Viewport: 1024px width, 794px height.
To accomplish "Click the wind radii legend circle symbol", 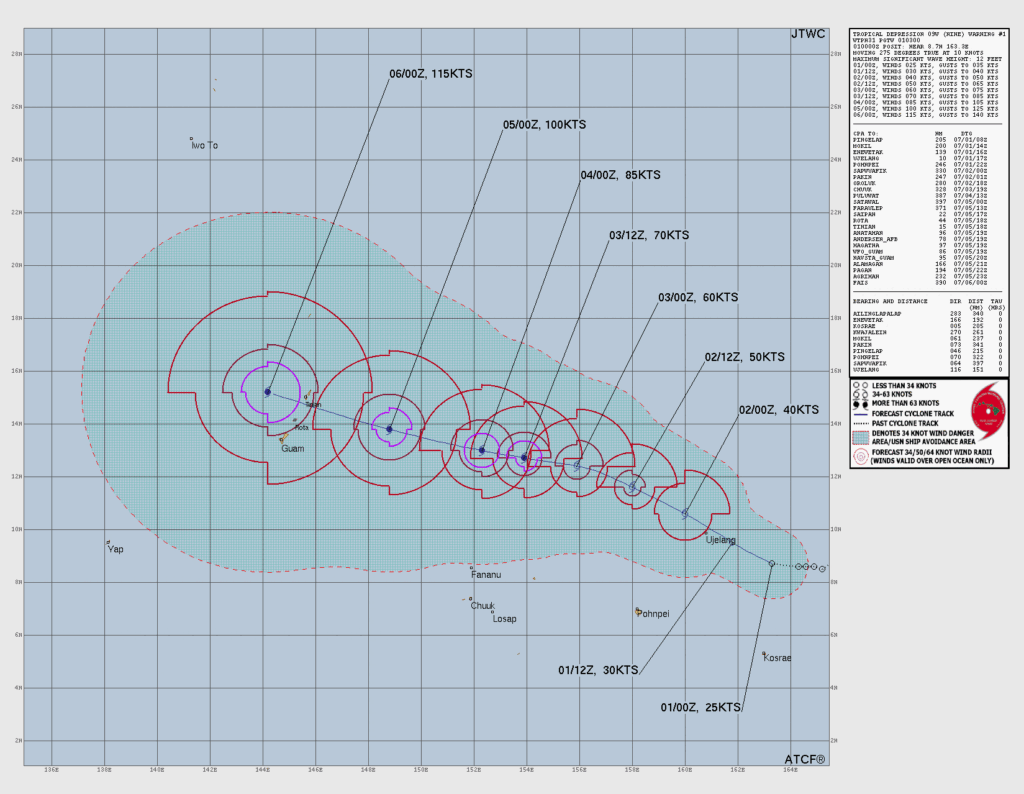I will (861, 456).
